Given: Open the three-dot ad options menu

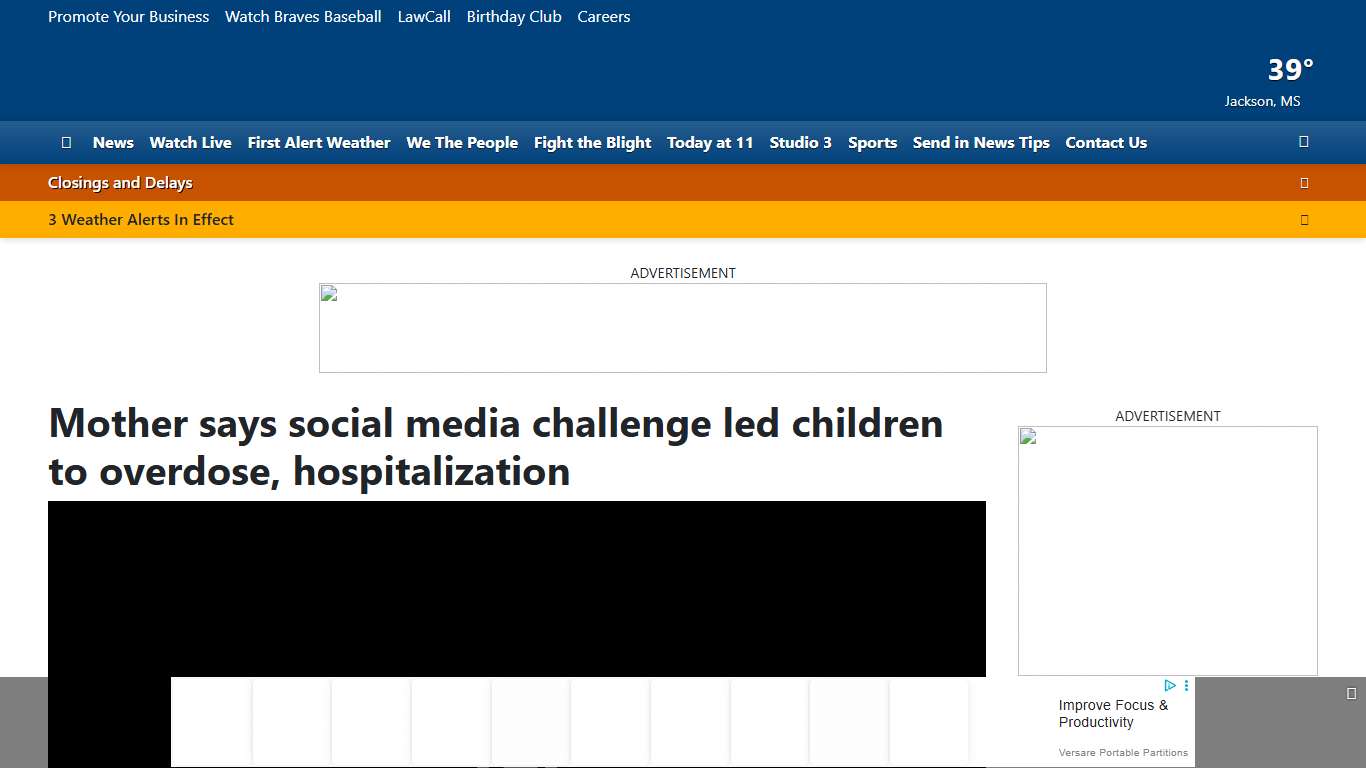Looking at the screenshot, I should (x=1186, y=684).
